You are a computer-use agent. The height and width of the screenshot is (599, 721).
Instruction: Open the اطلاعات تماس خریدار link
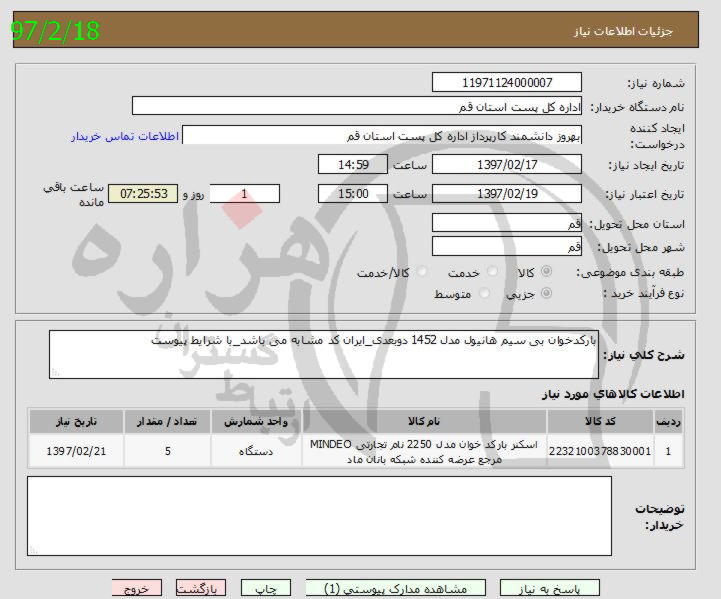pos(125,137)
